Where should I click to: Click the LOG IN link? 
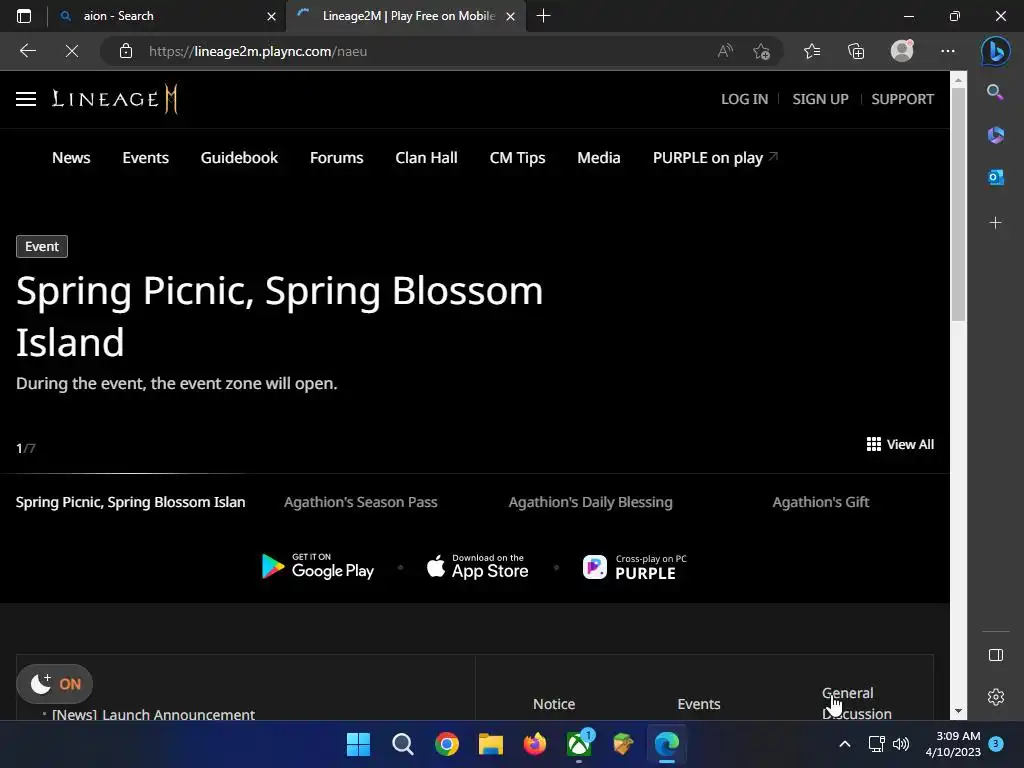[744, 99]
